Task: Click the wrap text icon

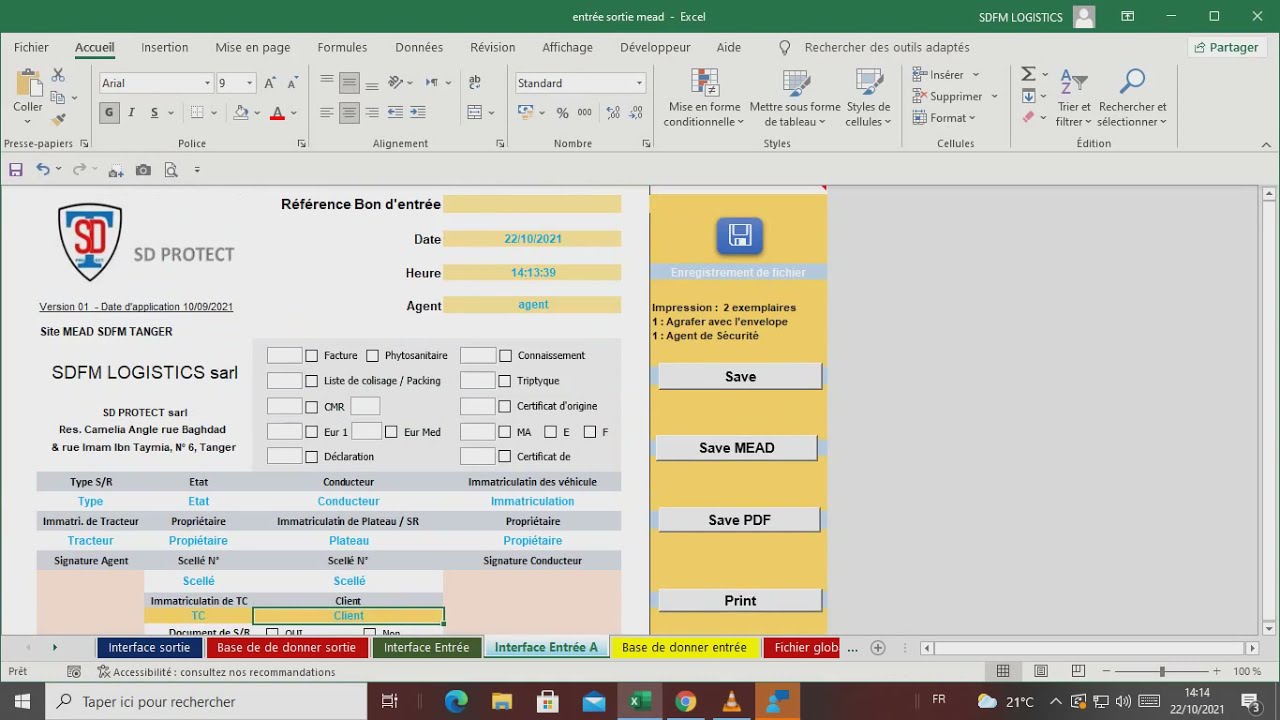Action: click(475, 83)
